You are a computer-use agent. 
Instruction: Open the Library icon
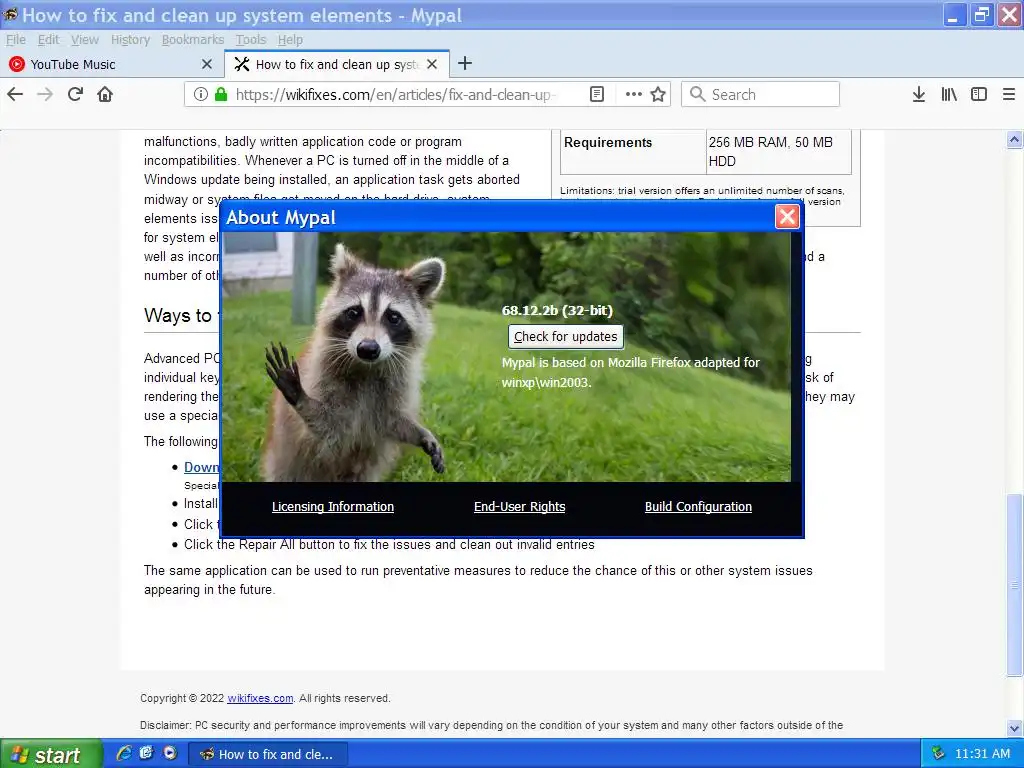coord(949,95)
